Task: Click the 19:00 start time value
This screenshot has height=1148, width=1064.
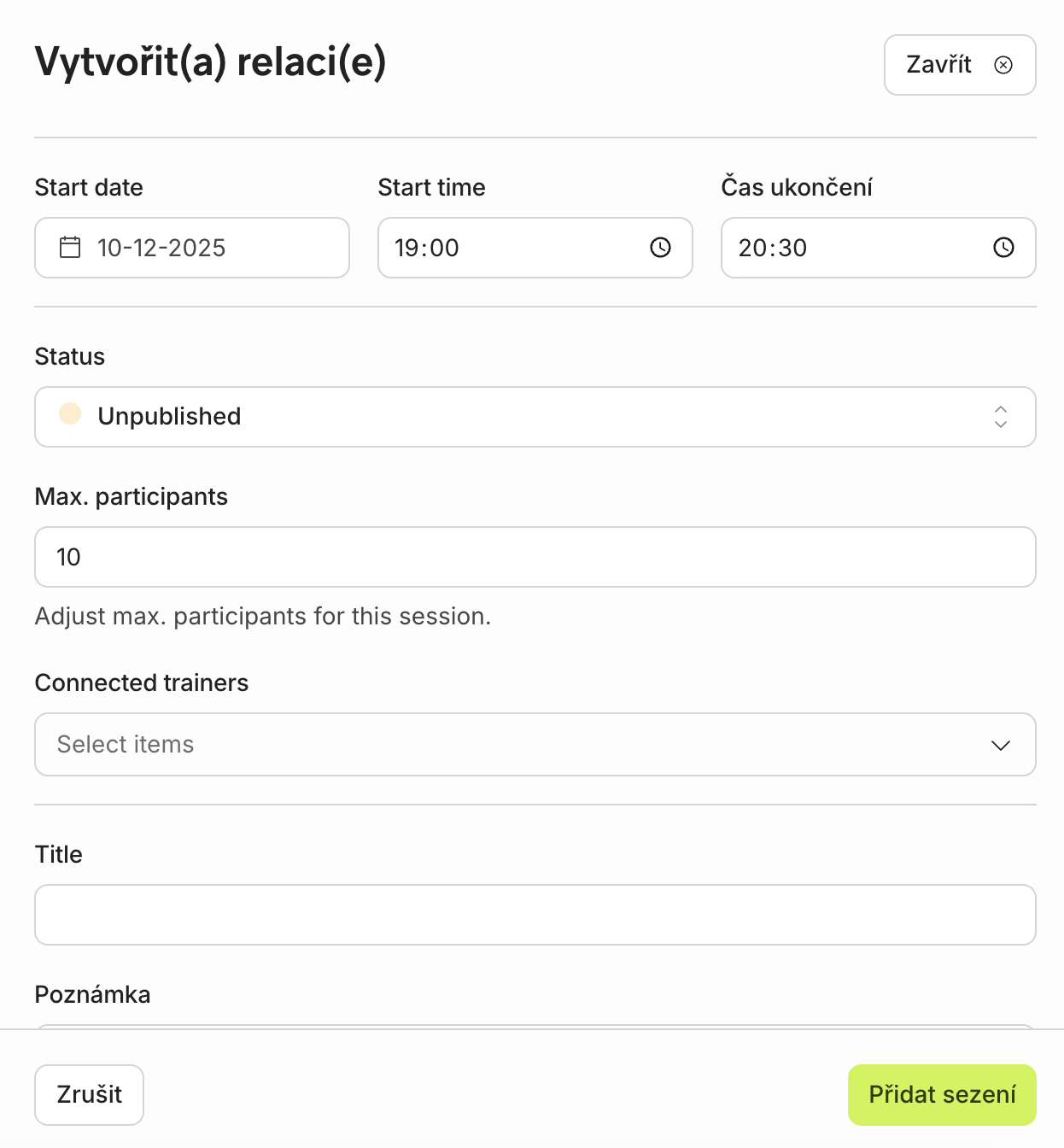Action: 427,248
